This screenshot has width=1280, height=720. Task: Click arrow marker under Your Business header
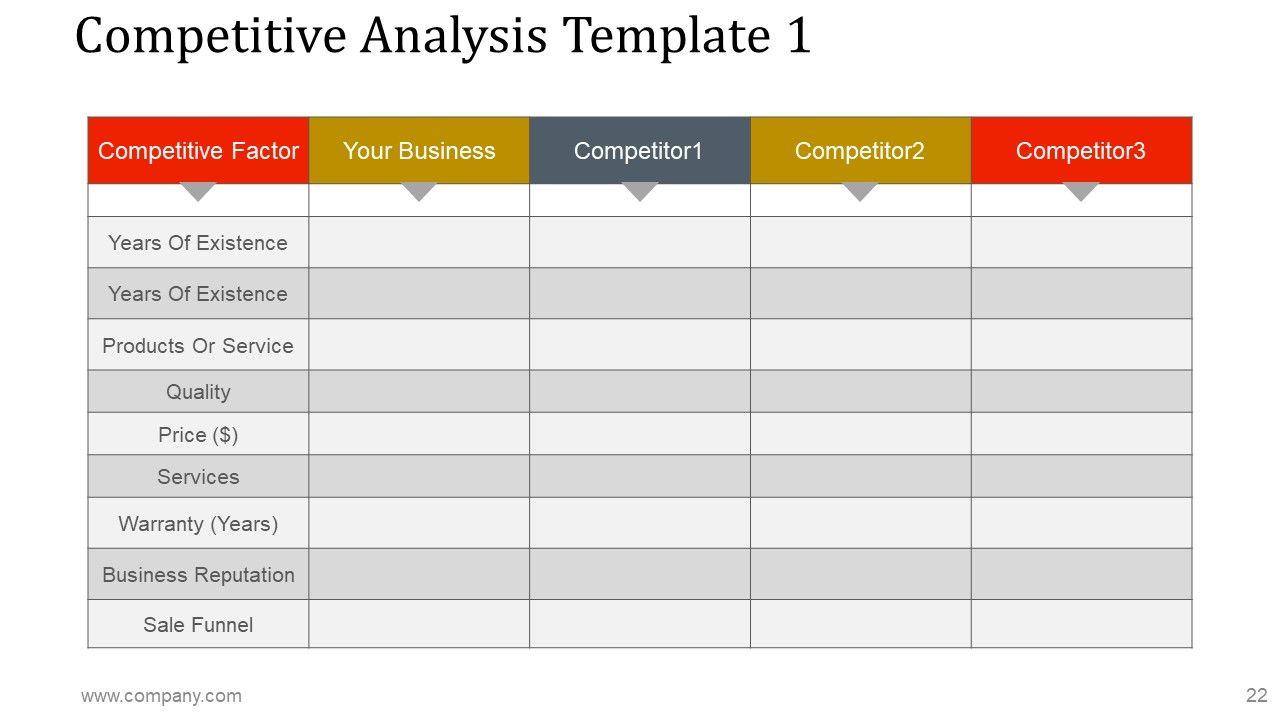419,191
